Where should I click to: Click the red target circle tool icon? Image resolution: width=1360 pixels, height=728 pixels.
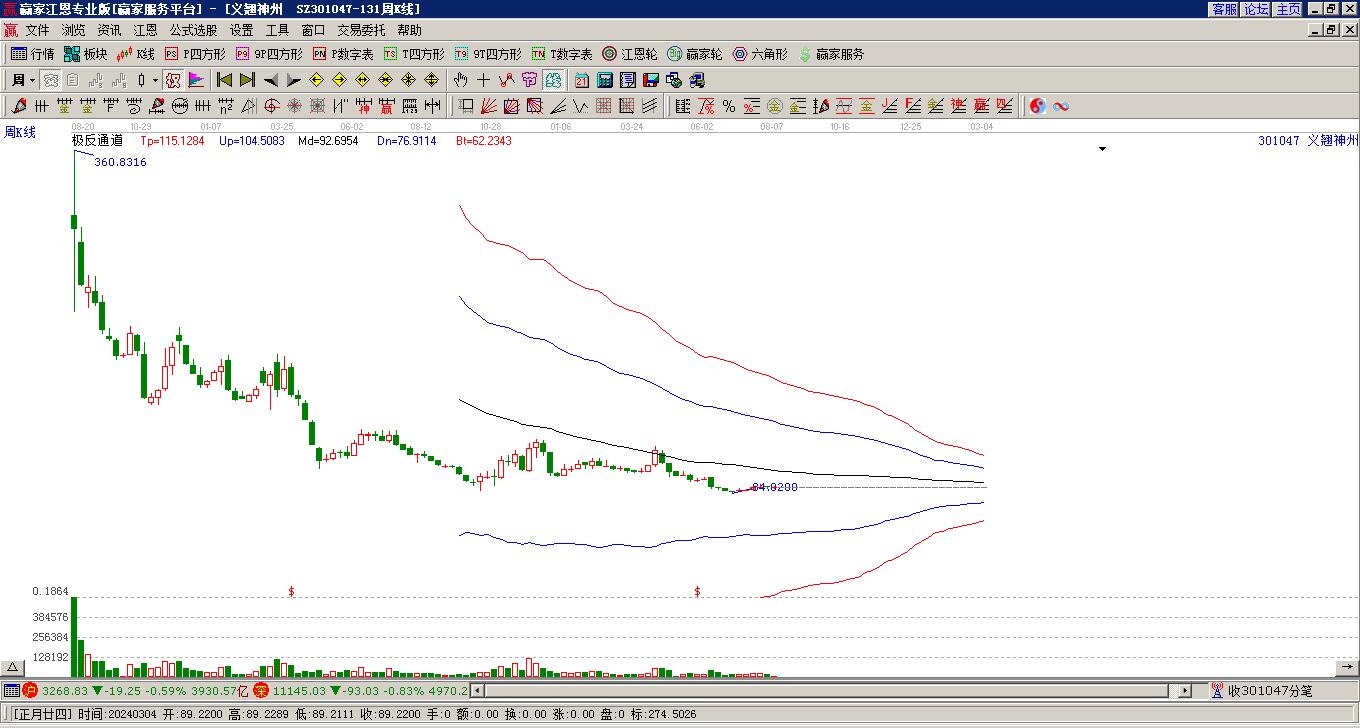[x=271, y=106]
